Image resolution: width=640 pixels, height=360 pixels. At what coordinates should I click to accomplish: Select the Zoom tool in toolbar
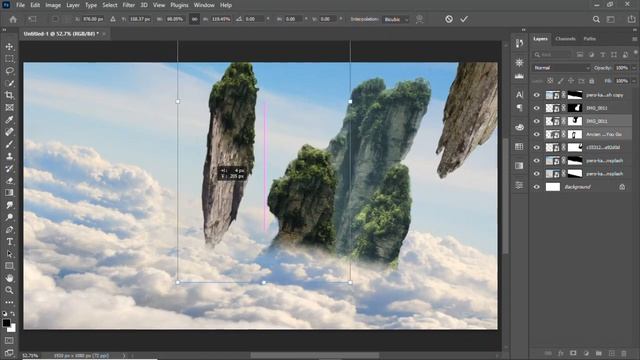pyautogui.click(x=9, y=290)
